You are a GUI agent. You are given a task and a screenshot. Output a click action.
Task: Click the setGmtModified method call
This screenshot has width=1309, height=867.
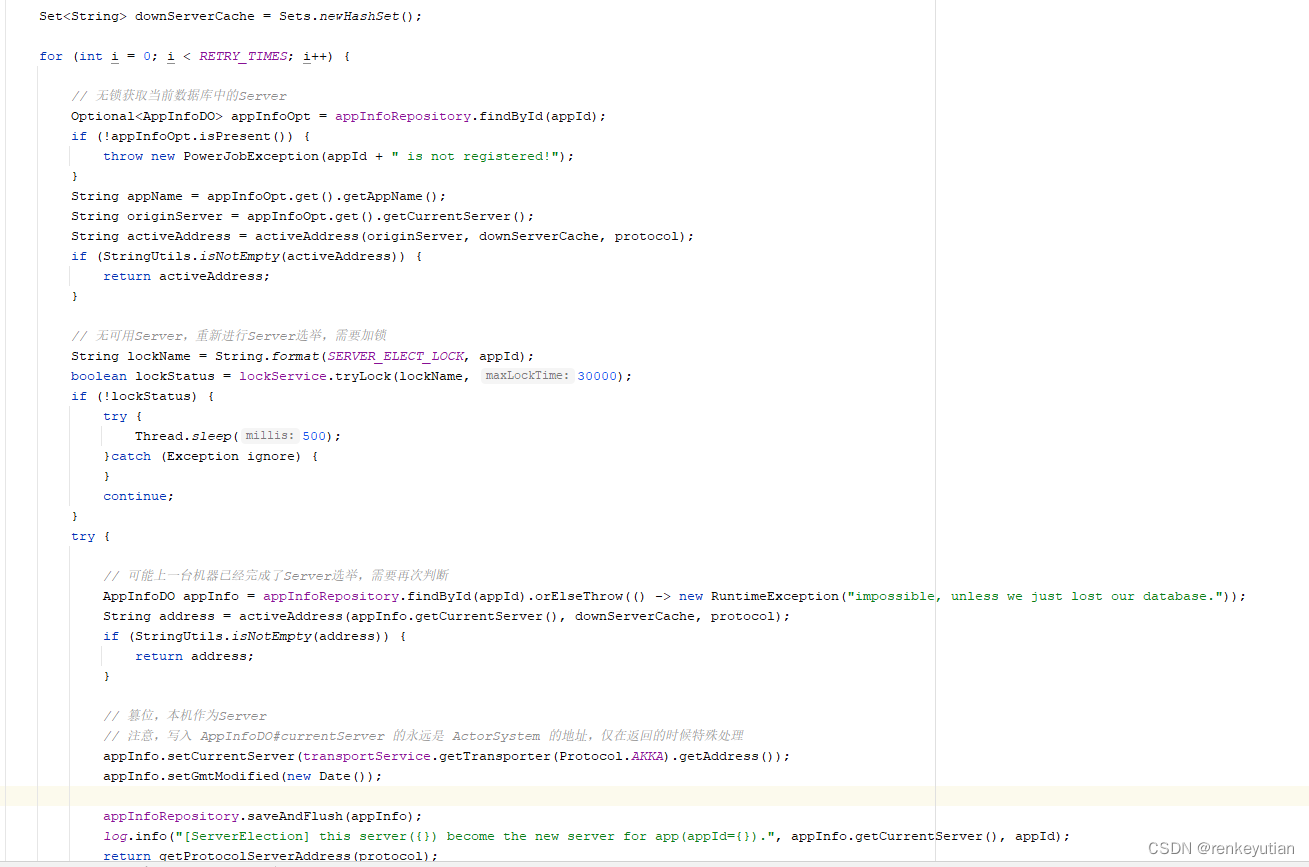[223, 776]
